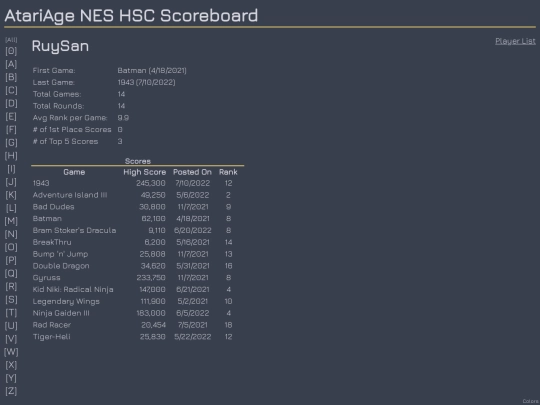
Task: Click the Scores table caption
Action: [x=138, y=161]
